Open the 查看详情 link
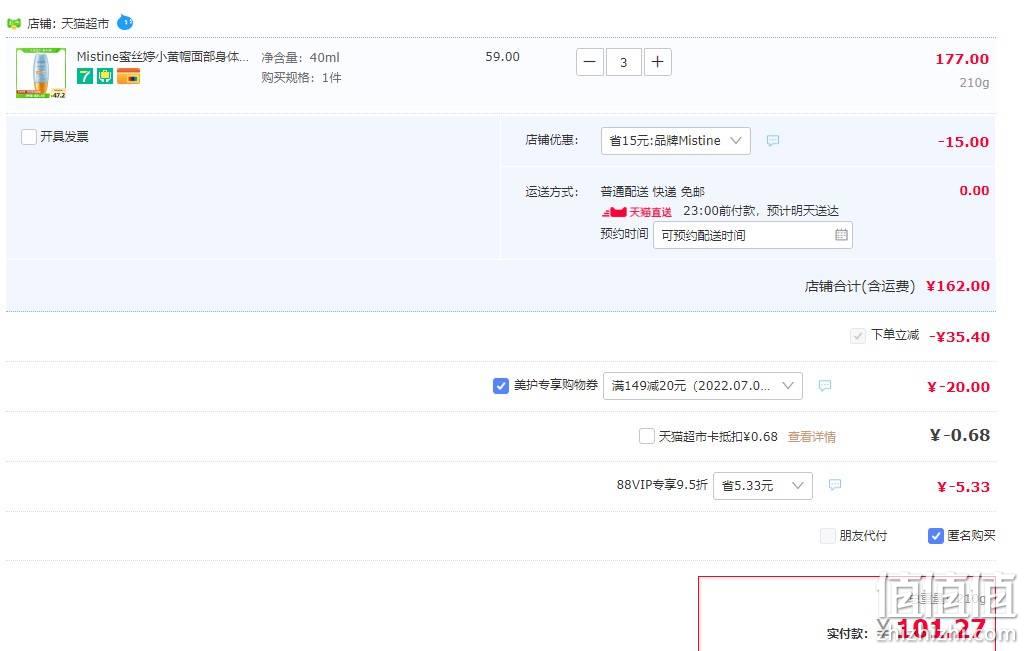This screenshot has width=1026, height=651. point(811,437)
